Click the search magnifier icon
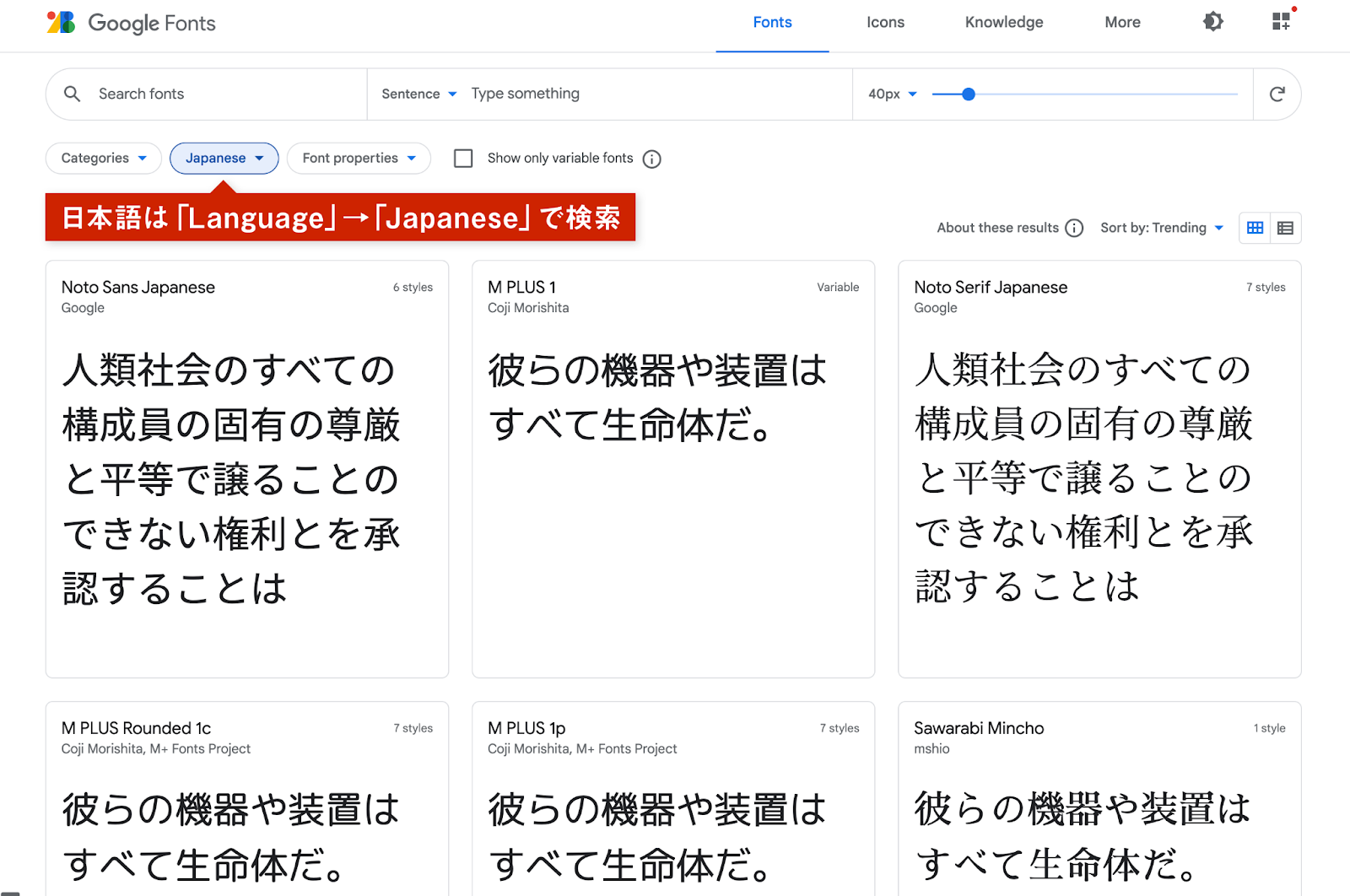Screen dimensions: 1350x896 (73, 94)
